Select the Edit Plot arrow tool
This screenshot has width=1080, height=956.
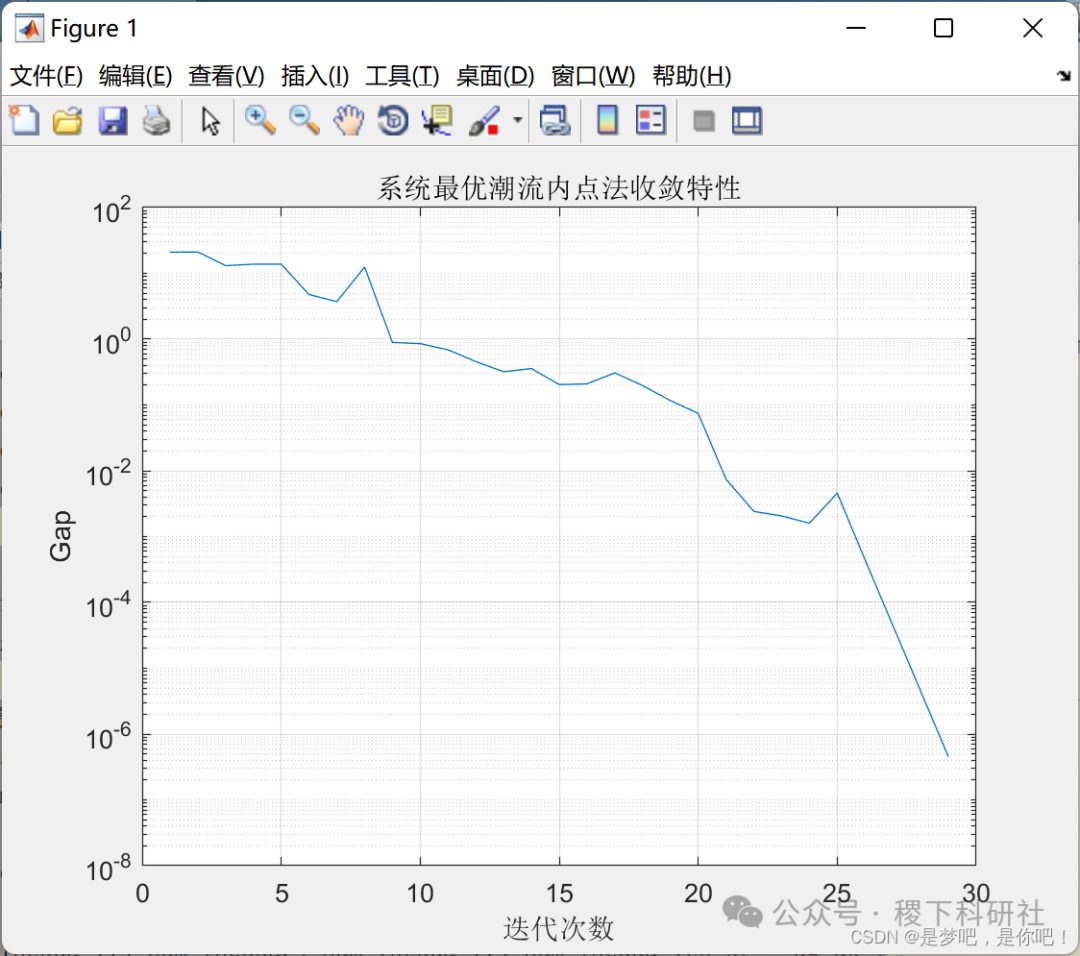pyautogui.click(x=210, y=121)
